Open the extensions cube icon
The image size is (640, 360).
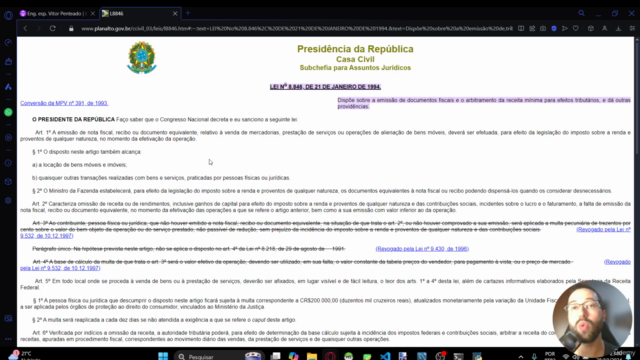click(x=591, y=29)
